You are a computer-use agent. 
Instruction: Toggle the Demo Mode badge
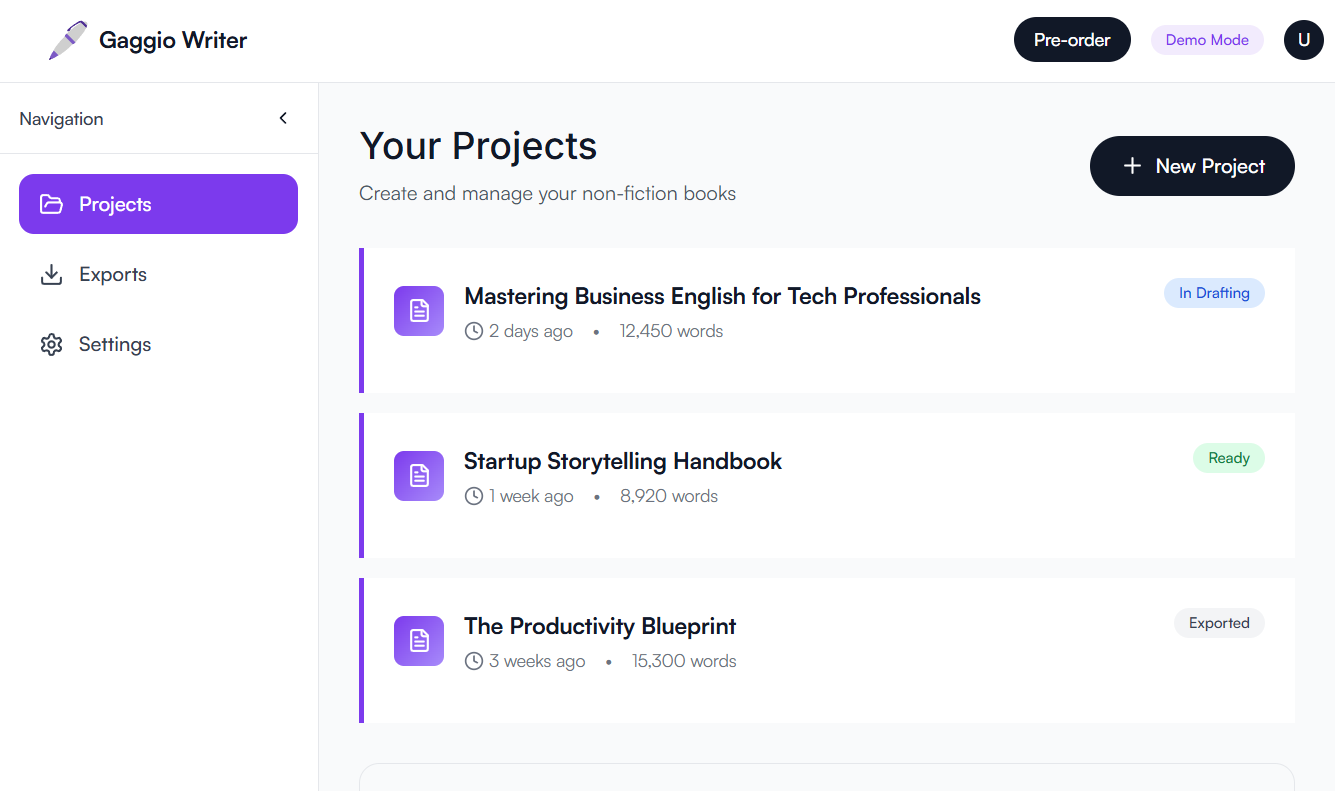pos(1207,40)
